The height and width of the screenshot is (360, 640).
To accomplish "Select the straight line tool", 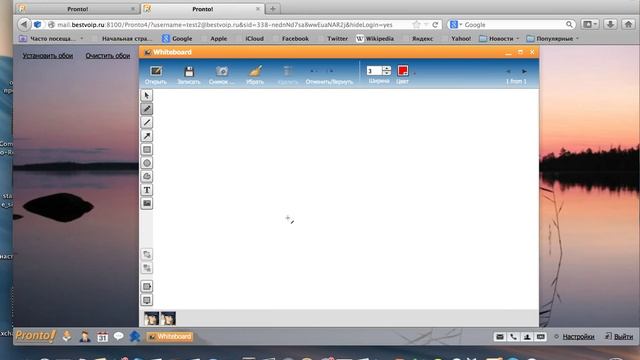I will tap(147, 122).
